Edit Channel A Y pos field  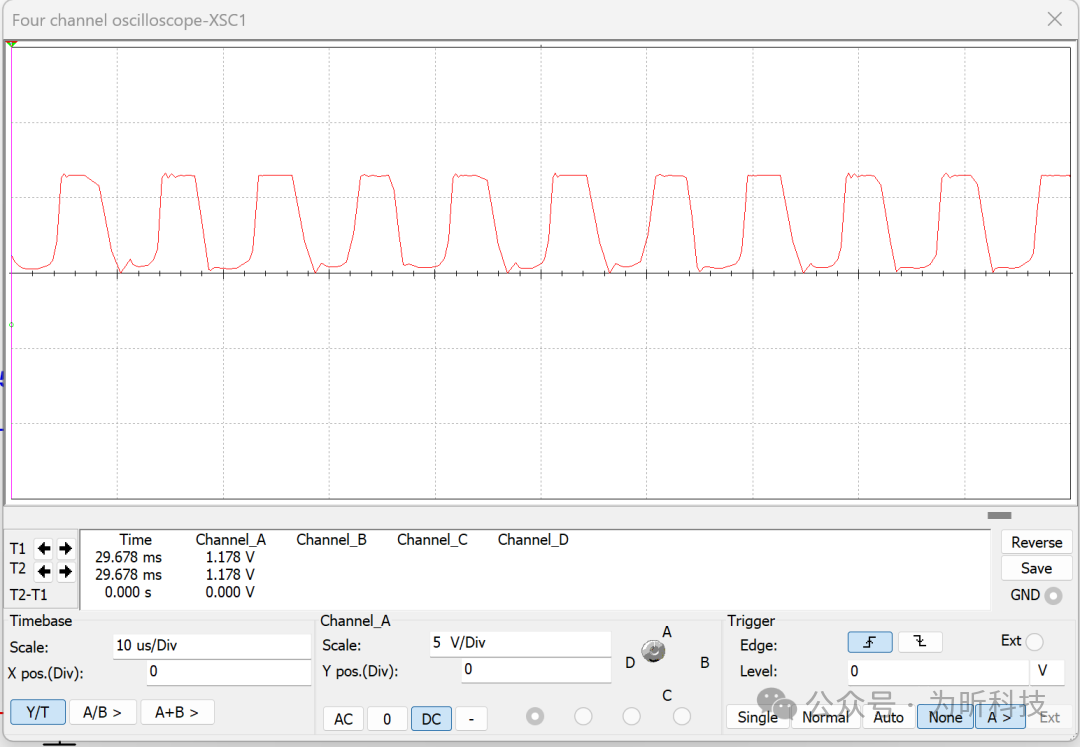click(536, 669)
